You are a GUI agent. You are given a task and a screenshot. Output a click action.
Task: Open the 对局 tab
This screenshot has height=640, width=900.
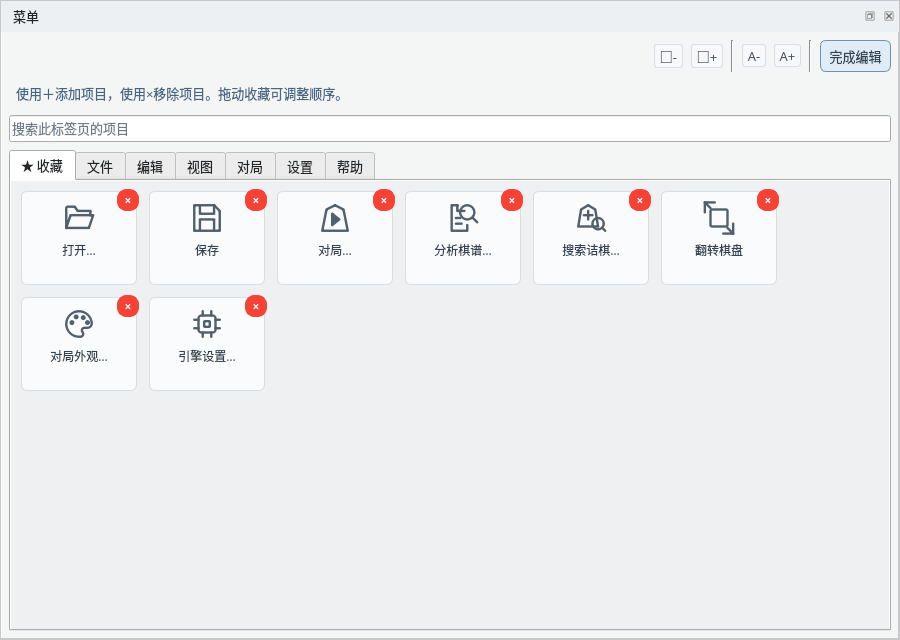click(250, 167)
